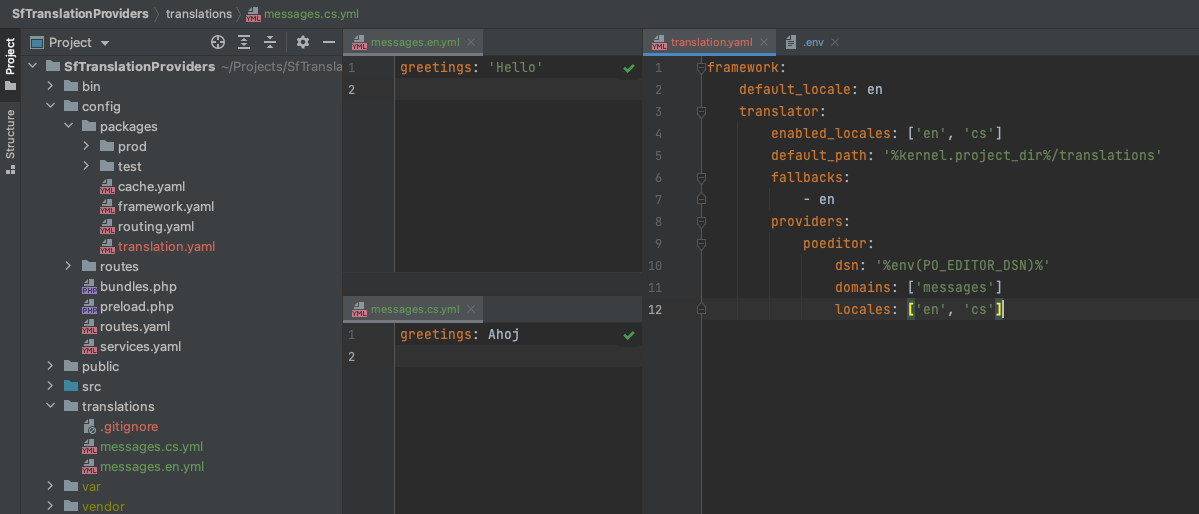Expand the vendor folder
Image resolution: width=1199 pixels, height=514 pixels.
pos(50,506)
